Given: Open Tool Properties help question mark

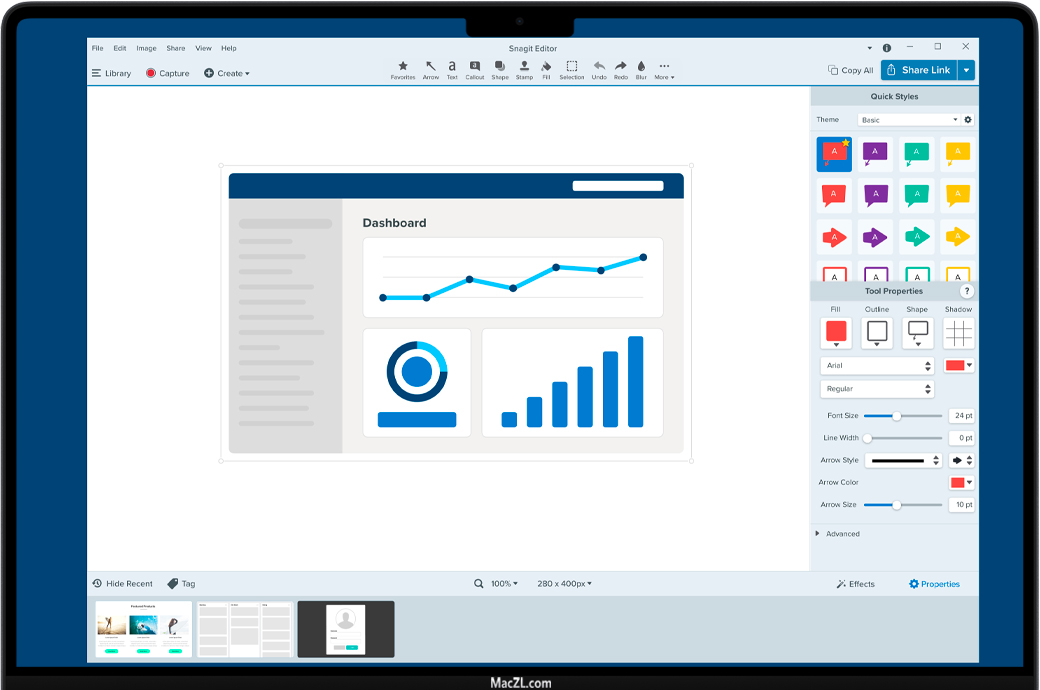Looking at the screenshot, I should pos(966,291).
